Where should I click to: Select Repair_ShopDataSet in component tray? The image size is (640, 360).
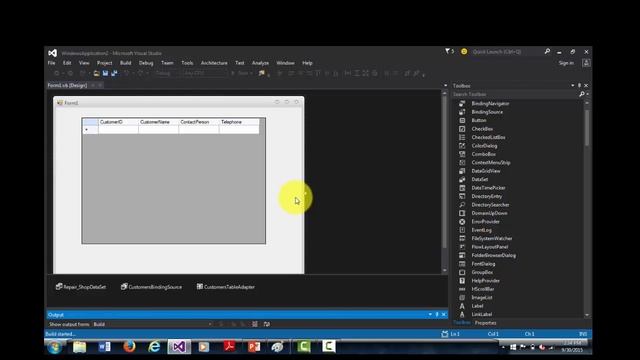coord(81,287)
